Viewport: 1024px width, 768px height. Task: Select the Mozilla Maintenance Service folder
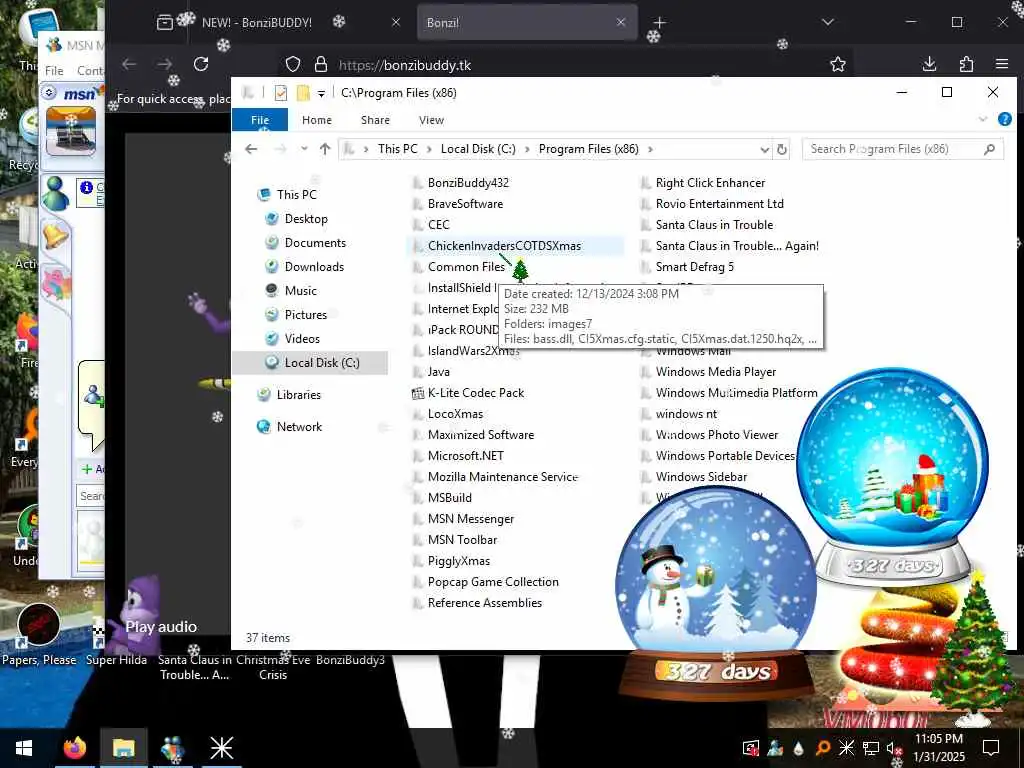click(503, 477)
